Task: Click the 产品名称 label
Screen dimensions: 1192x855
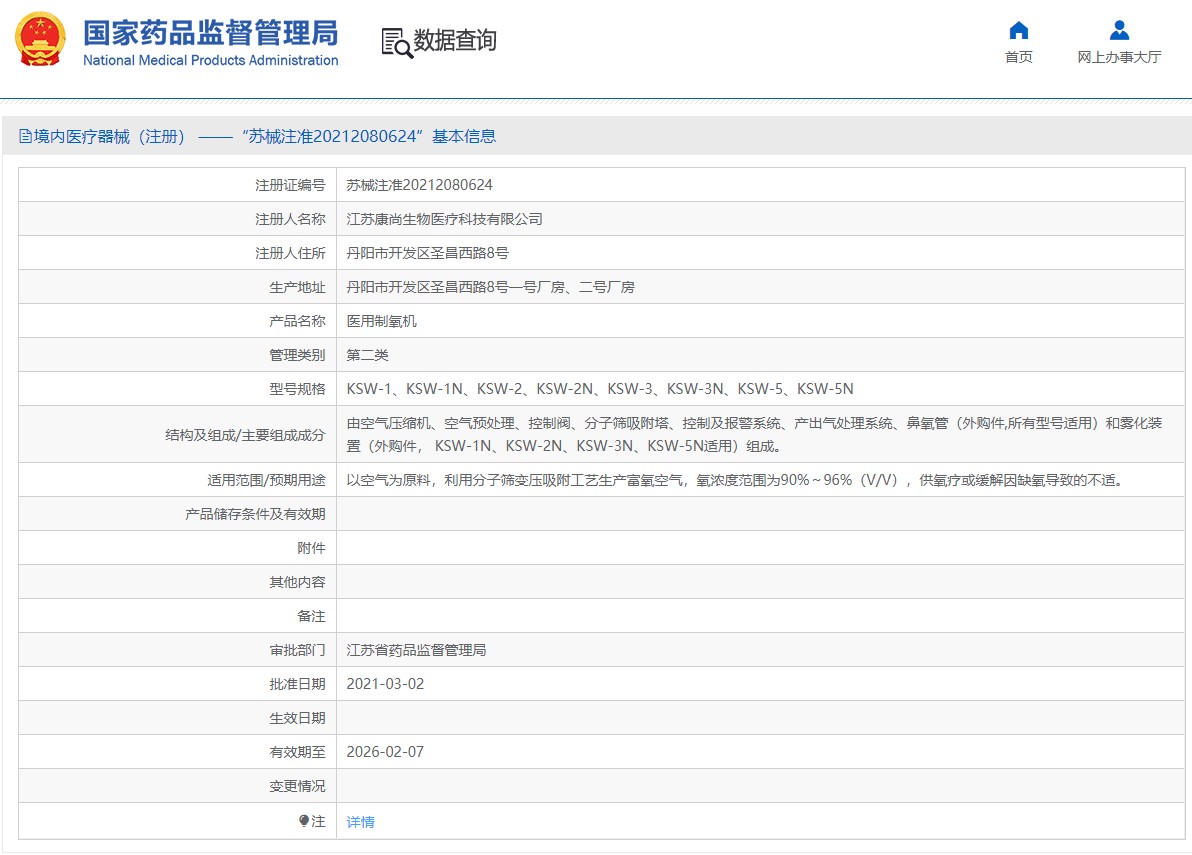Action: 297,321
